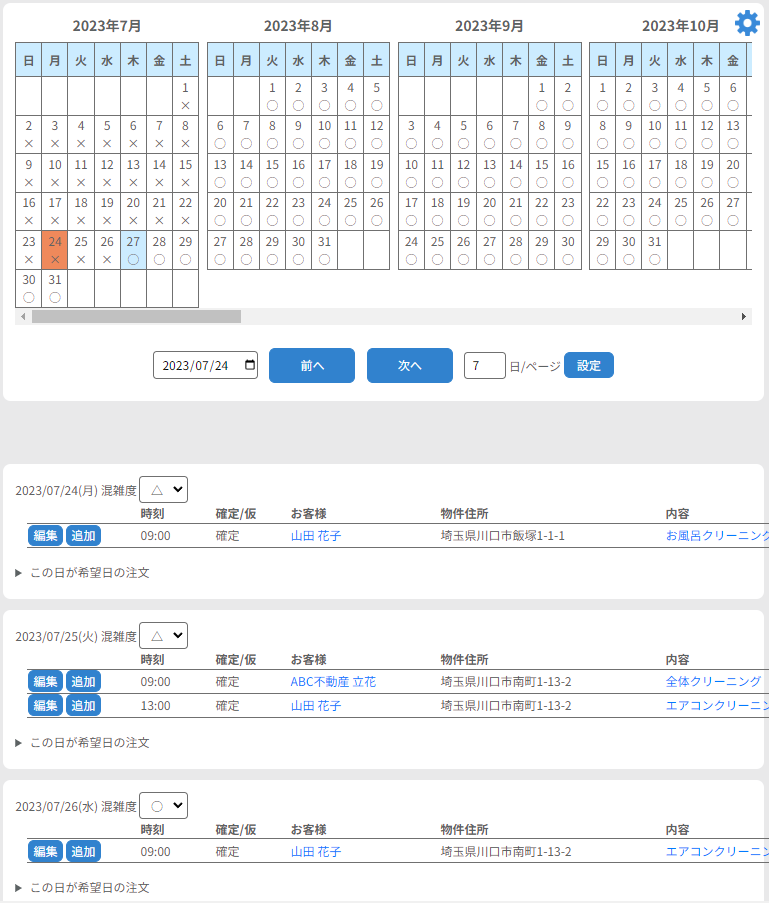Click the horizontal calendar scrollbar thumb
The height and width of the screenshot is (903, 769).
point(136,316)
